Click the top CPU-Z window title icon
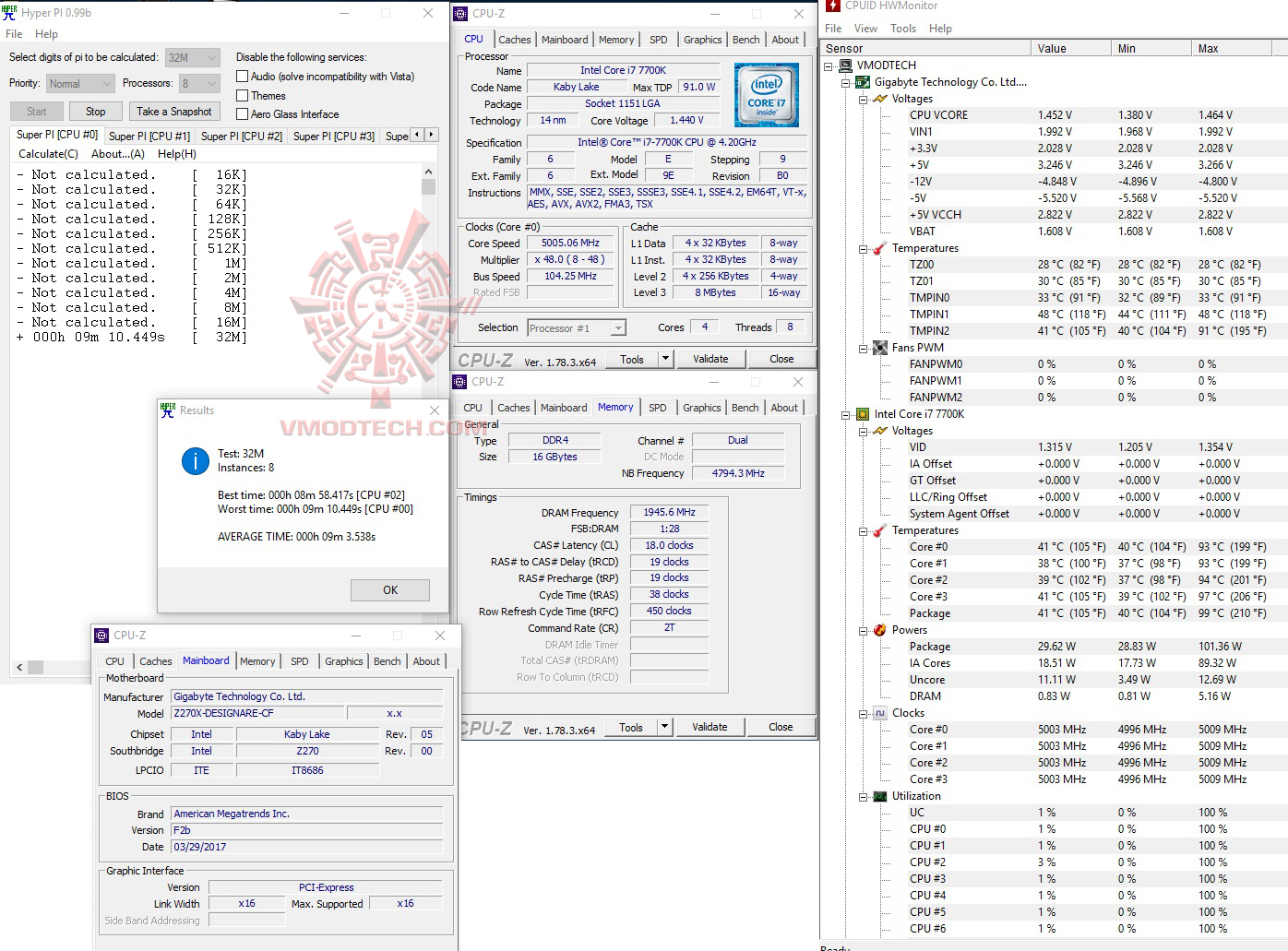The height and width of the screenshot is (951, 1288). [460, 14]
